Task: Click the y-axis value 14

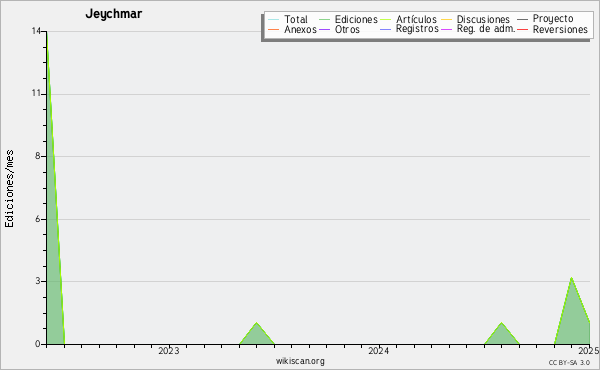Action: 36,31
